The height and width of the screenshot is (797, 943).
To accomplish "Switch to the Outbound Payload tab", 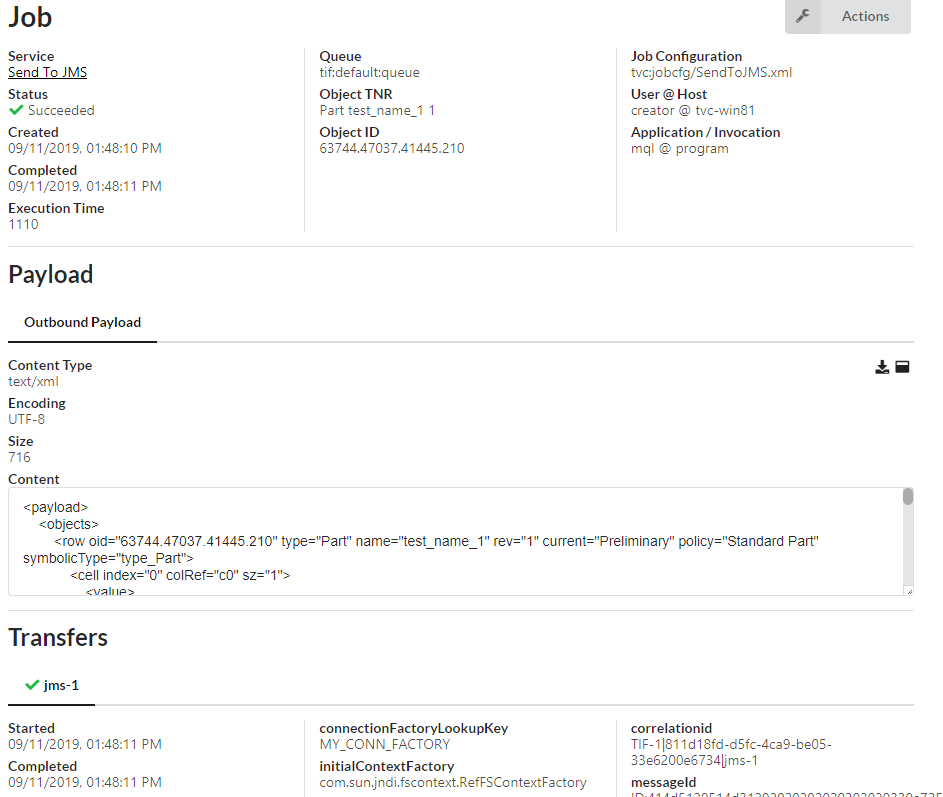I will (x=81, y=322).
